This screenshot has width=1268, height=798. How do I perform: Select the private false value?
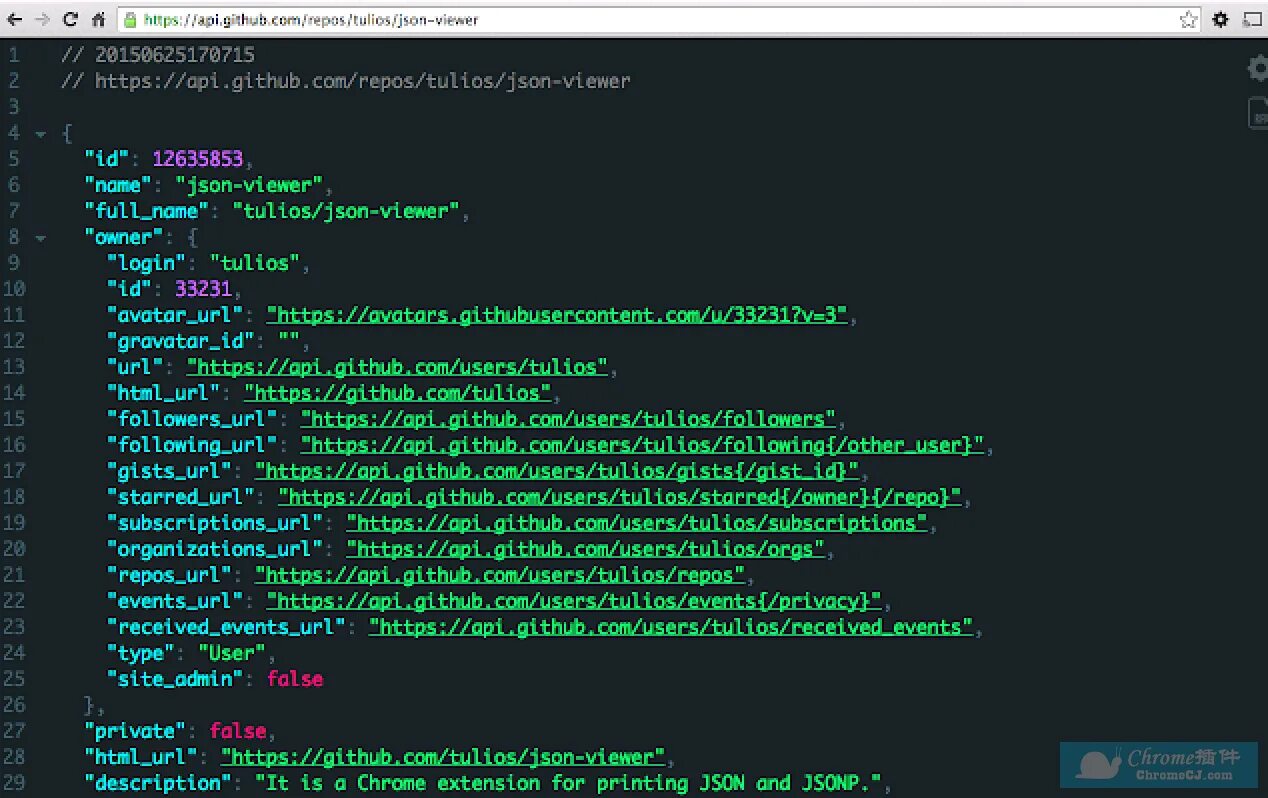pos(237,731)
